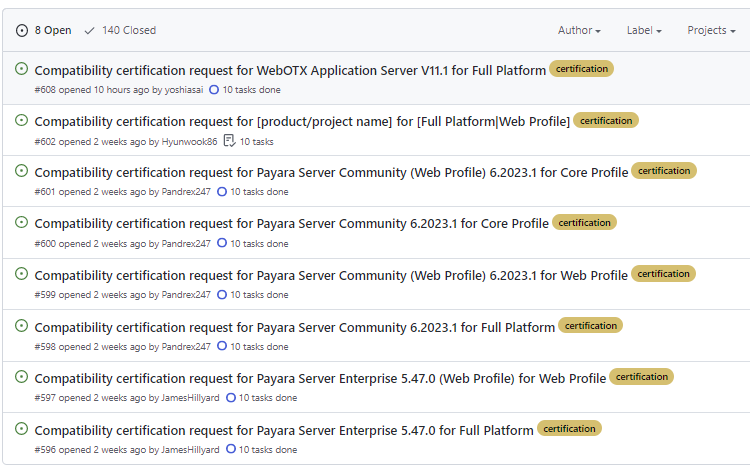Image resolution: width=750 pixels, height=473 pixels.
Task: Click open-issue icon beside issue #601
Action: click(22, 171)
